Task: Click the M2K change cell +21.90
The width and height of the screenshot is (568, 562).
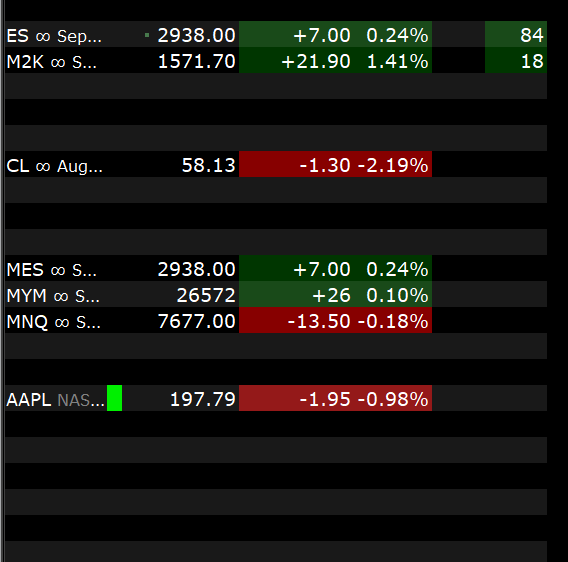Action: click(x=316, y=61)
